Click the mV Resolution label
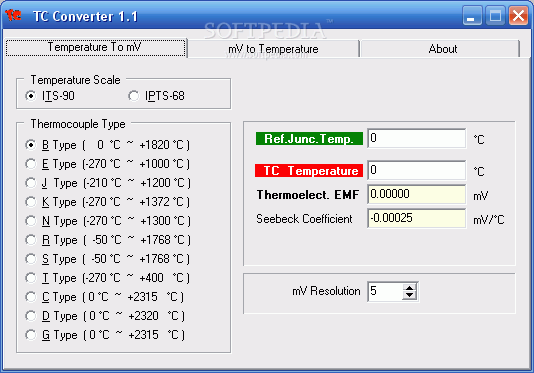 pyautogui.click(x=326, y=291)
